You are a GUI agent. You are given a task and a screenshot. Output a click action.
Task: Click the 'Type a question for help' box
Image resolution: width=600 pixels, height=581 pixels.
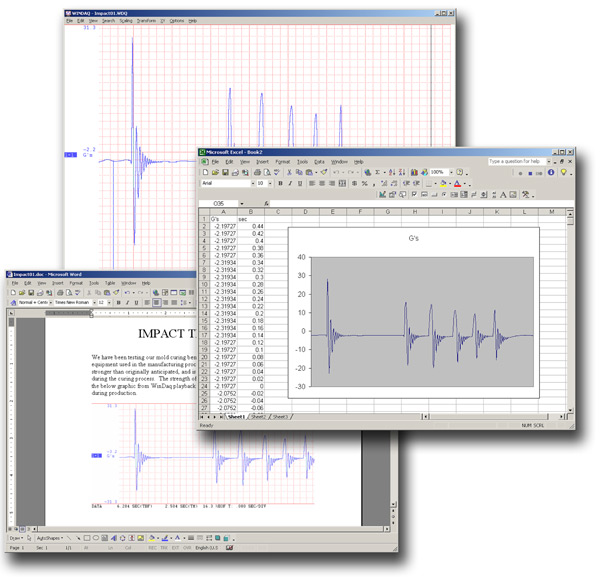point(517,162)
